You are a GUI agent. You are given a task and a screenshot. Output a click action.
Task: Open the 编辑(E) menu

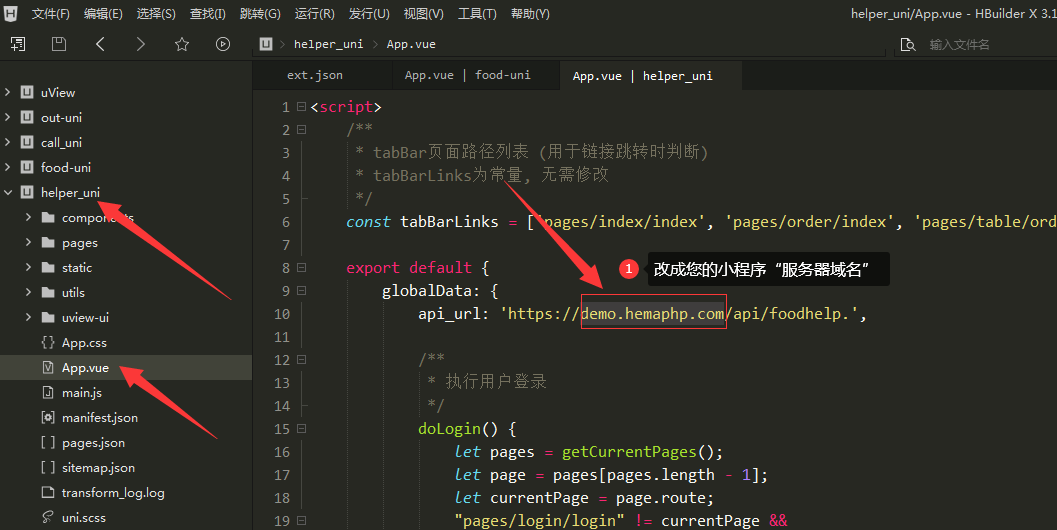103,13
